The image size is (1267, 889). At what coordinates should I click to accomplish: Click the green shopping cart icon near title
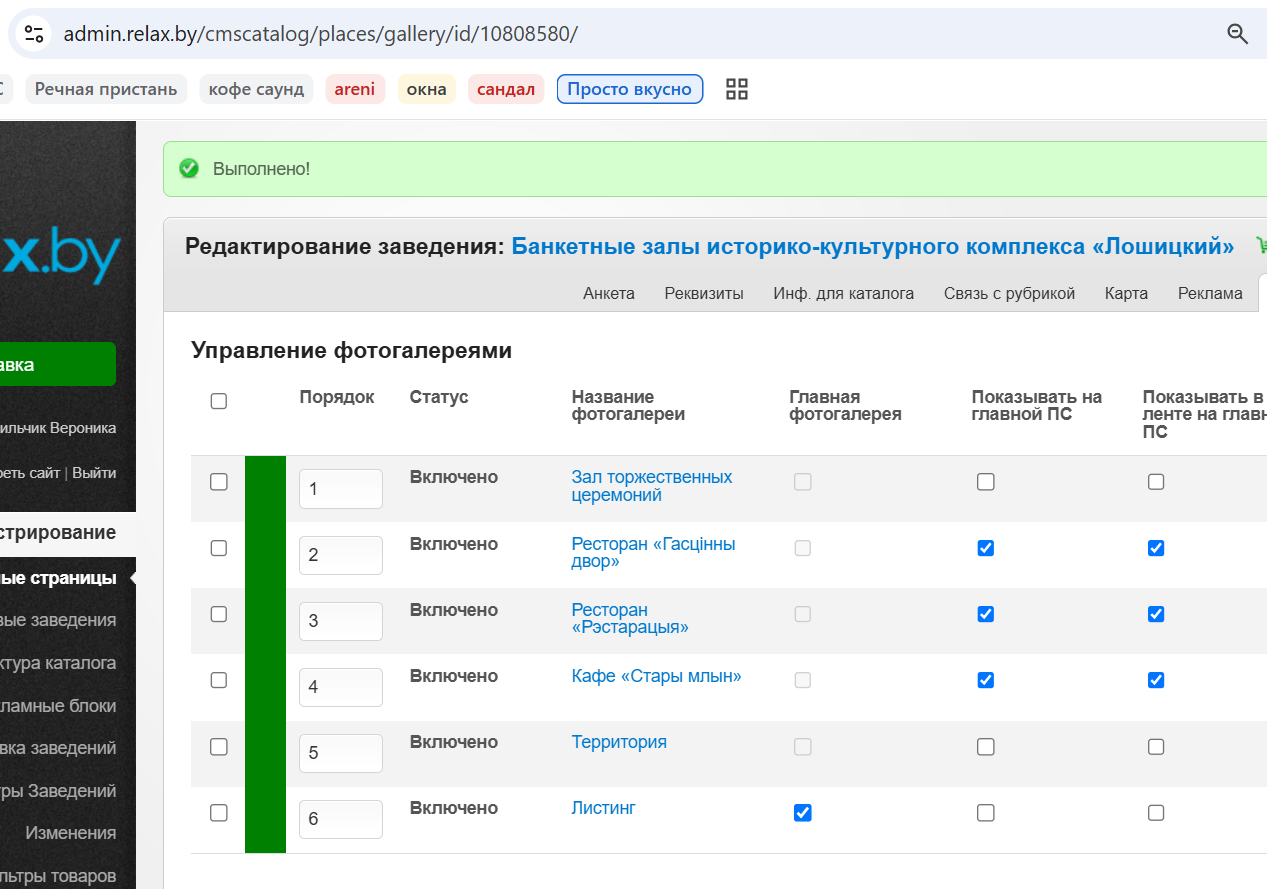pyautogui.click(x=1260, y=246)
